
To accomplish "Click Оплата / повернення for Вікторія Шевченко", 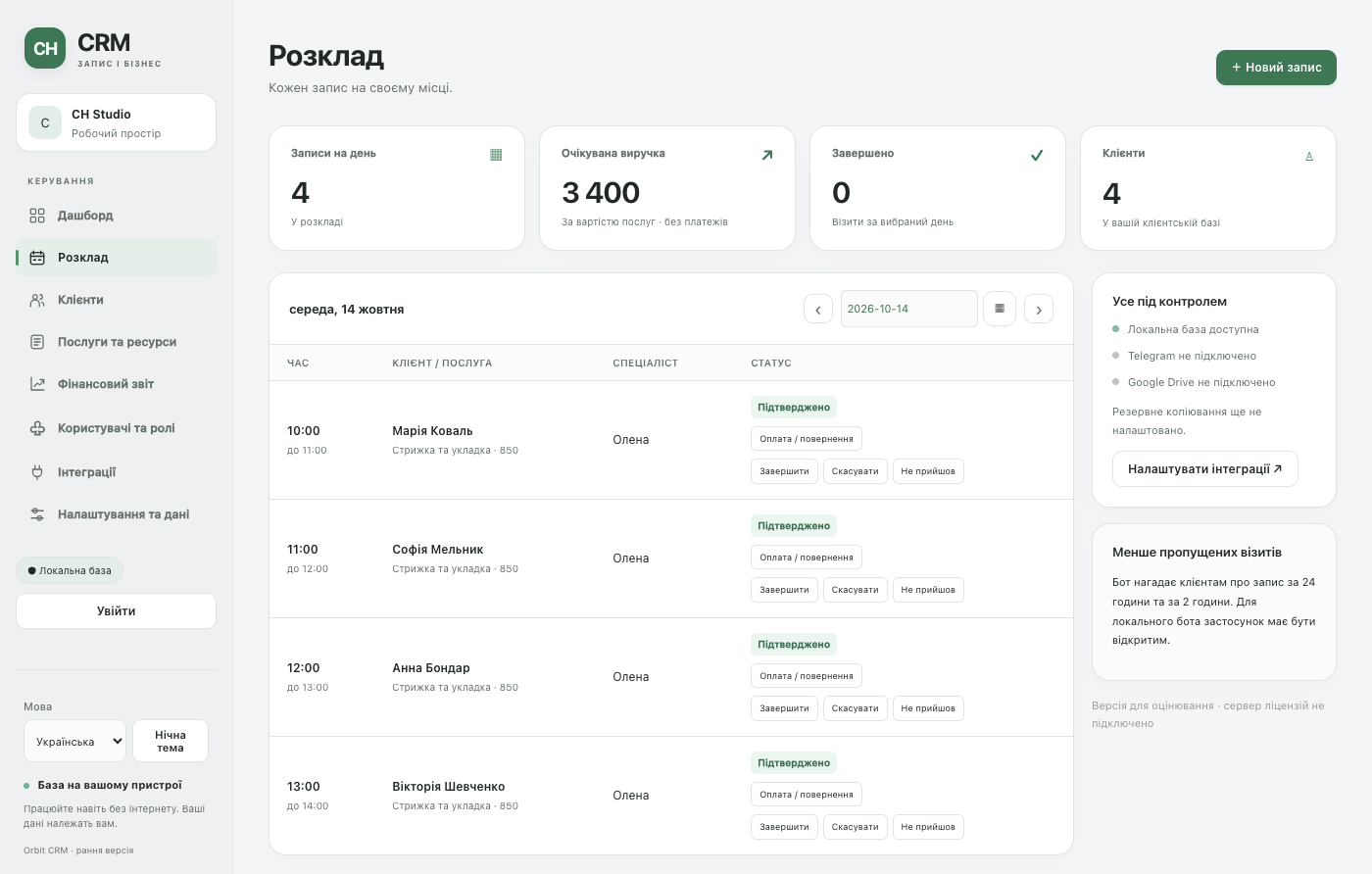I will click(807, 795).
